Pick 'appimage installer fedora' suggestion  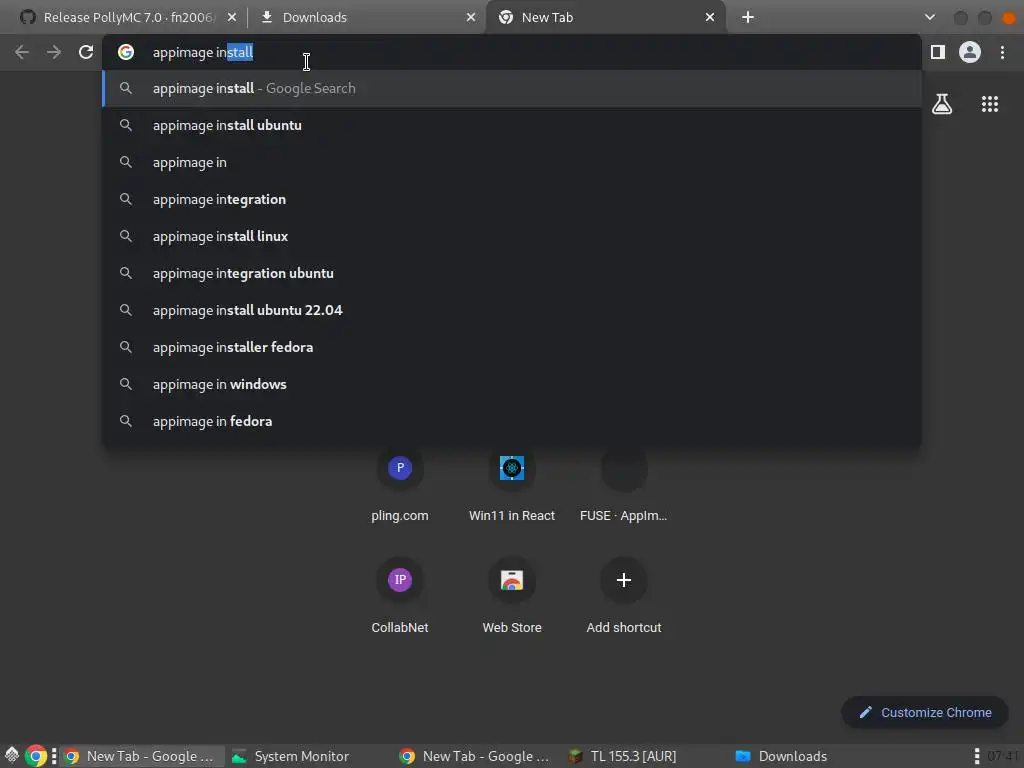click(x=511, y=347)
